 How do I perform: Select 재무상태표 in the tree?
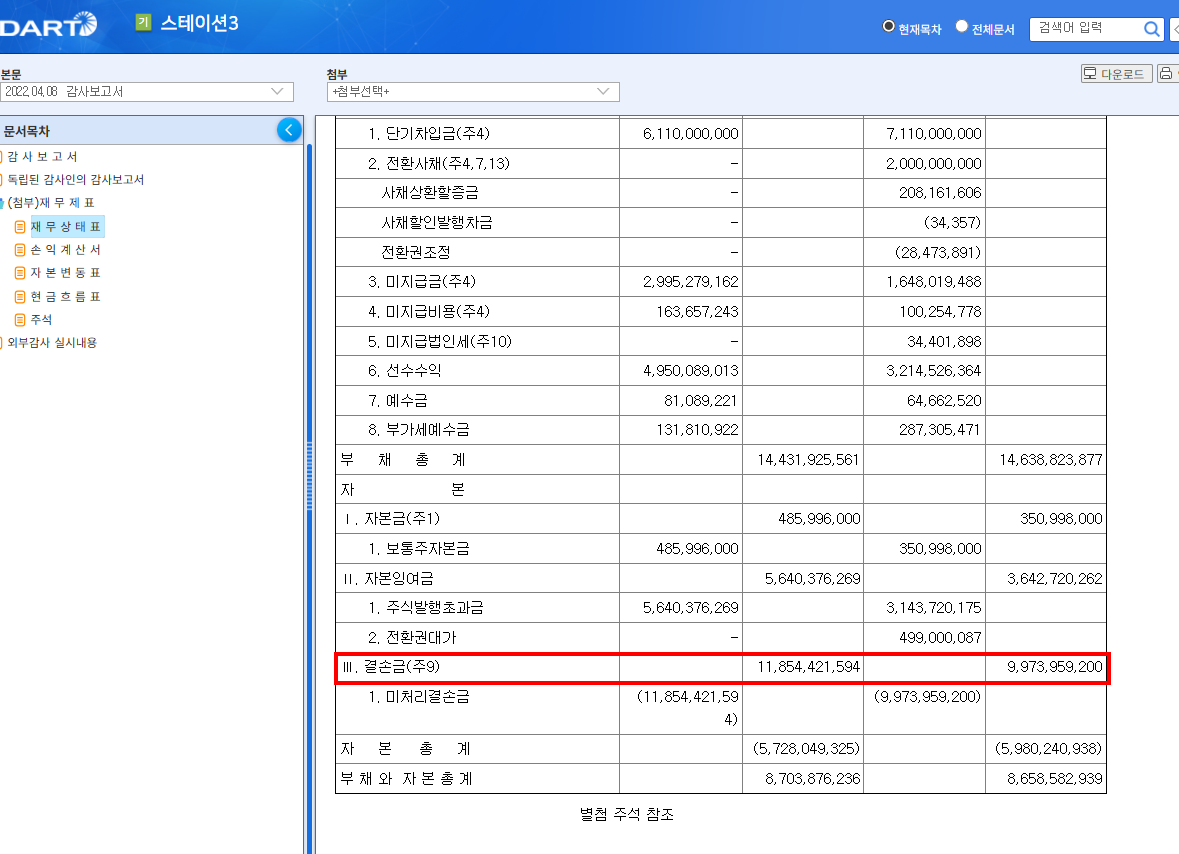click(66, 226)
